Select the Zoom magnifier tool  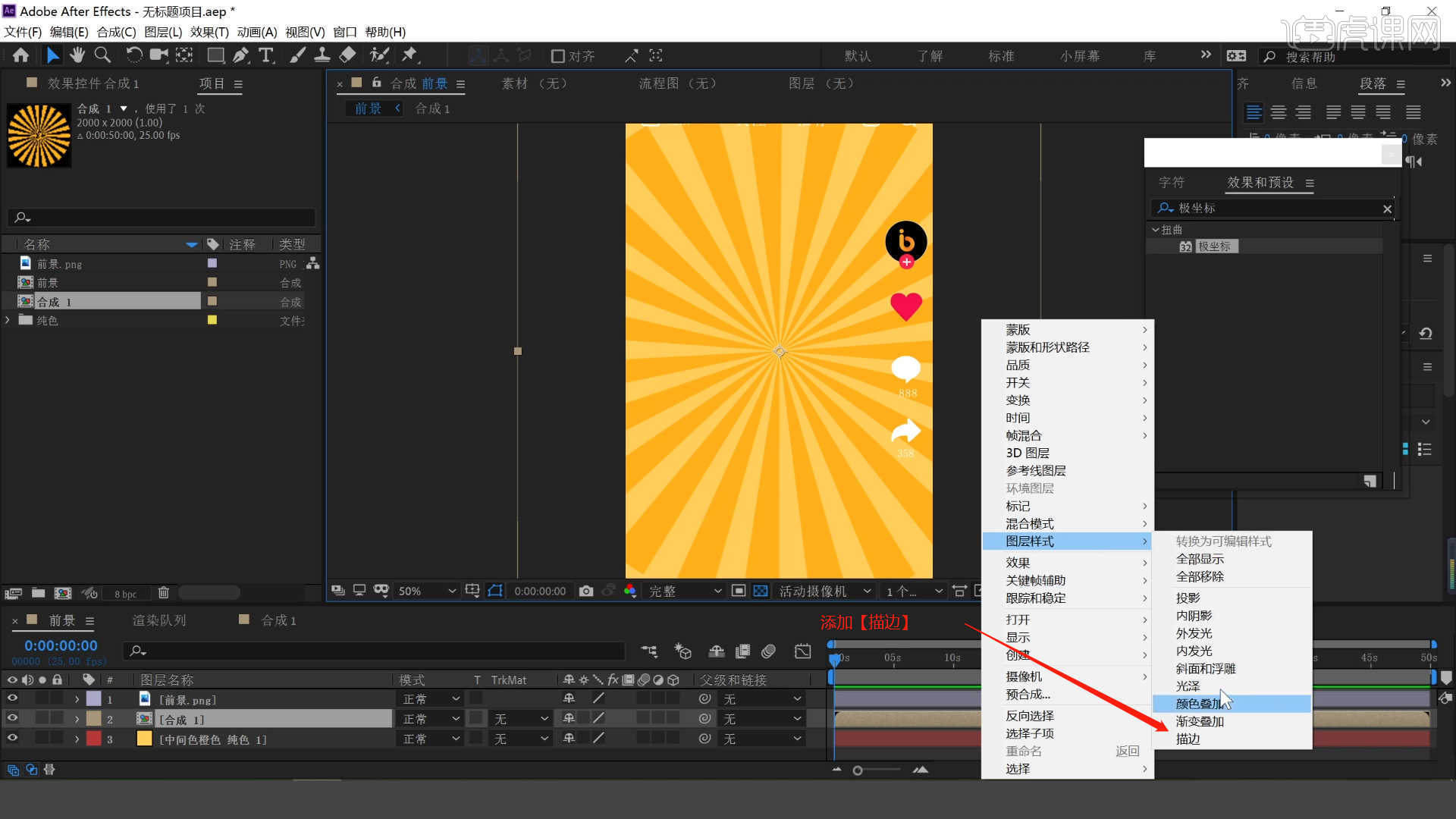tap(102, 55)
